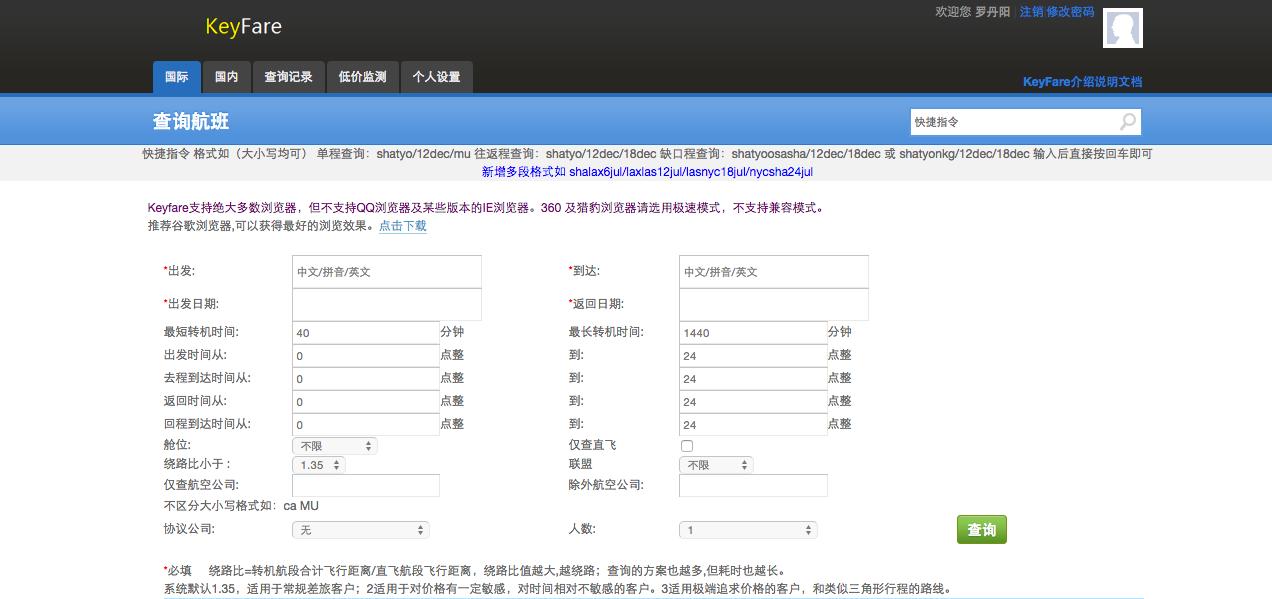This screenshot has width=1272, height=599.
Task: Toggle the 仅查直飞 checkbox
Action: point(687,446)
